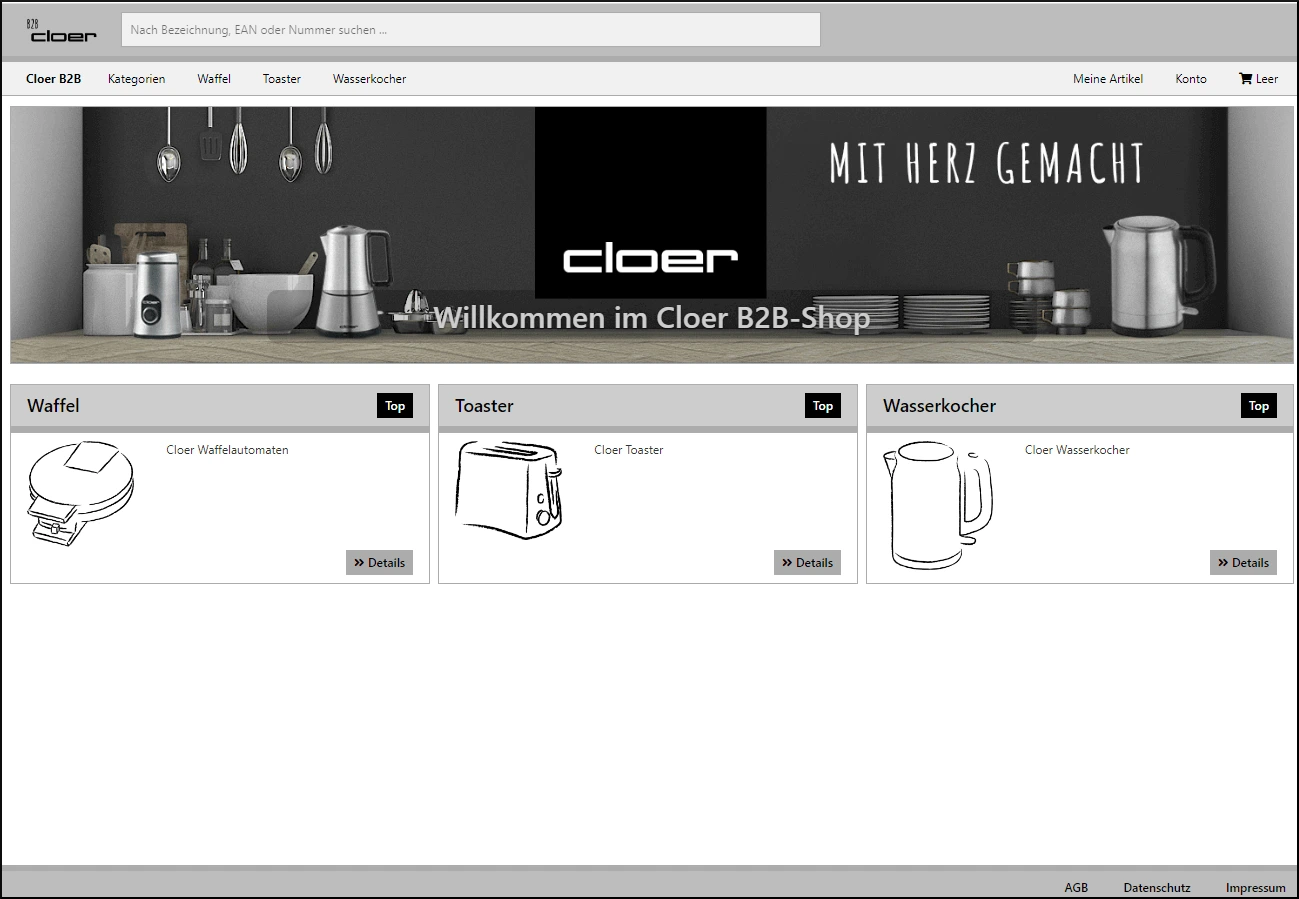Image resolution: width=1299 pixels, height=899 pixels.
Task: Open Meine Artikel
Action: 1107,78
